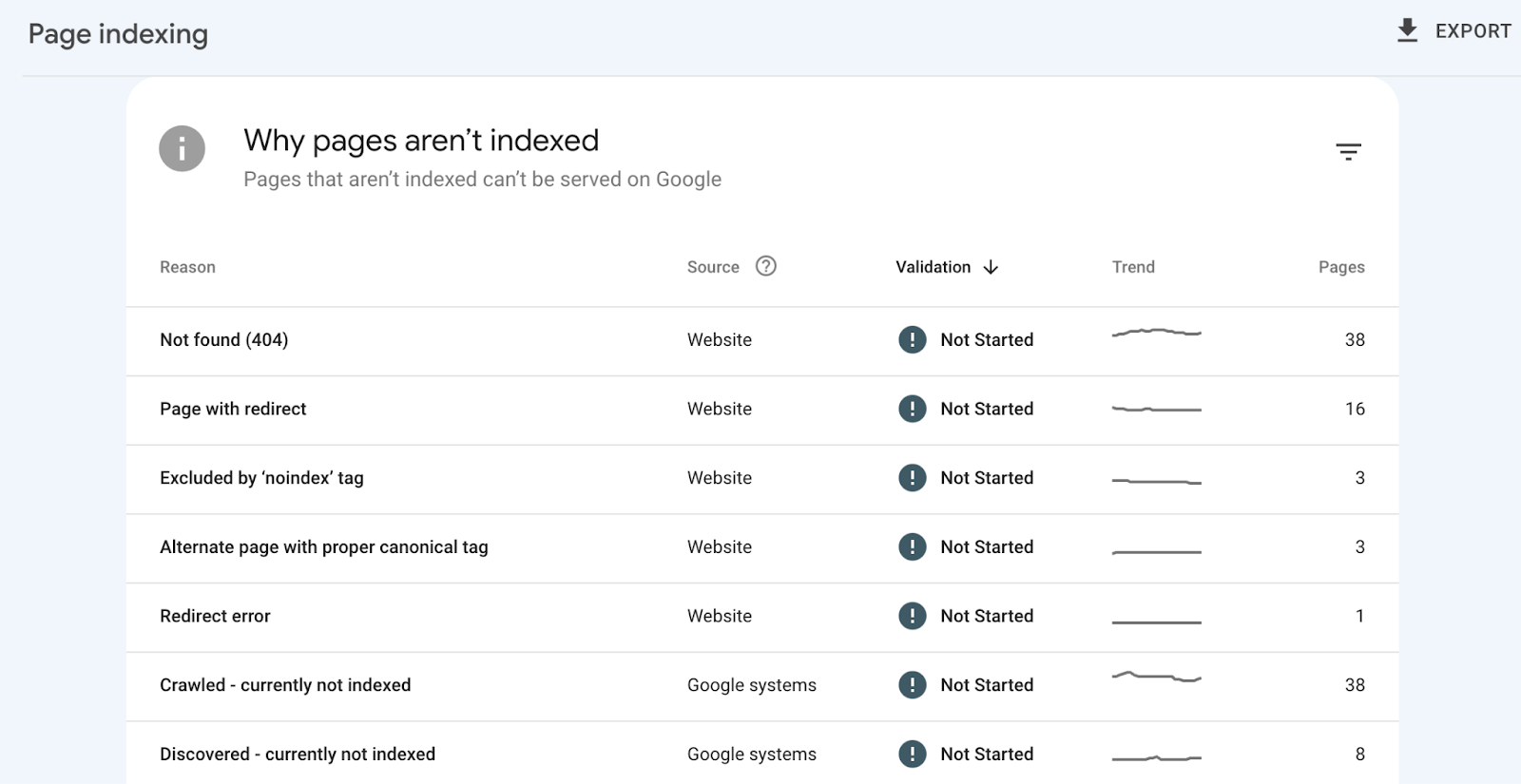Screen dimensions: 1521x784
Task: Click the Pages column header
Action: coord(1341,267)
